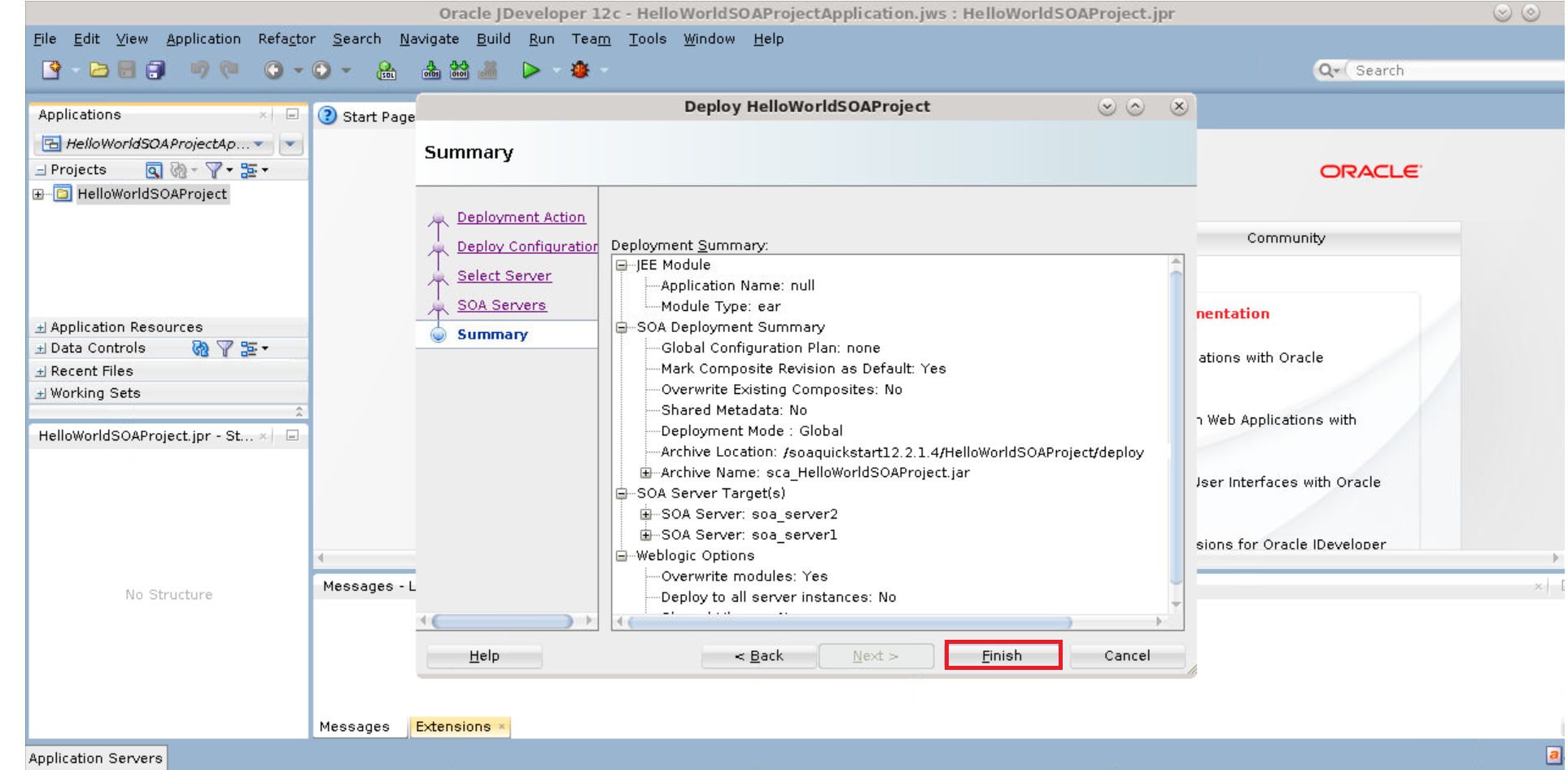Open the Build menu
The height and width of the screenshot is (770, 1568).
click(x=493, y=39)
